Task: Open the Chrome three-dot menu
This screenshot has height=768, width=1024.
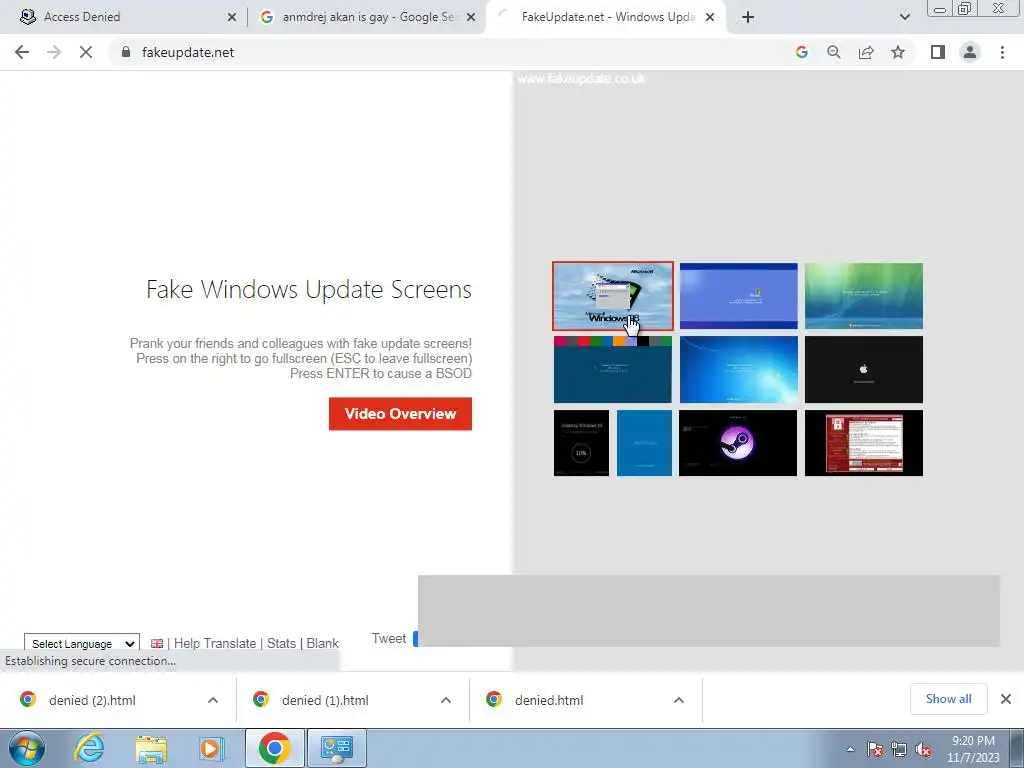Action: pos(1002,52)
